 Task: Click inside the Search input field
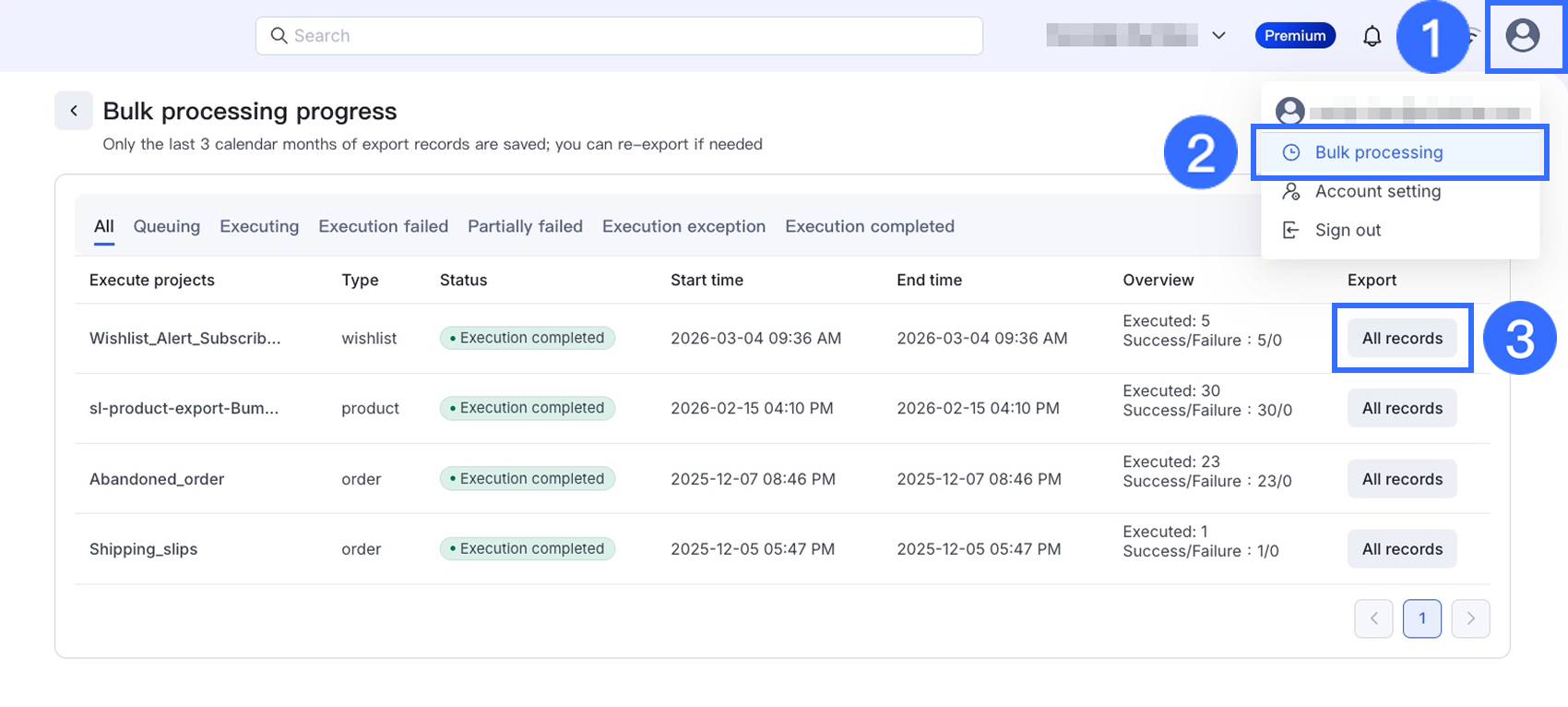tap(627, 36)
